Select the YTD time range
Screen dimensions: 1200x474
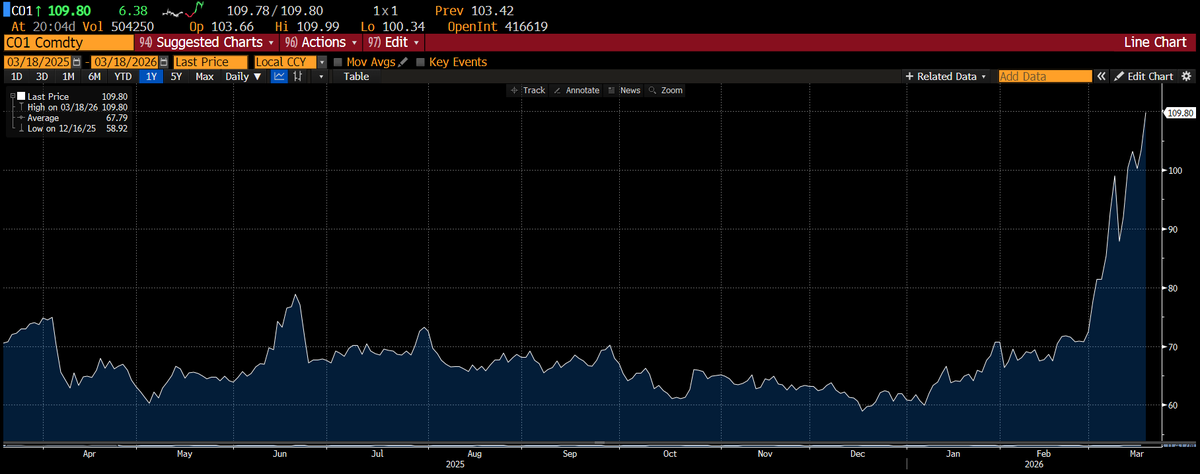pyautogui.click(x=123, y=76)
